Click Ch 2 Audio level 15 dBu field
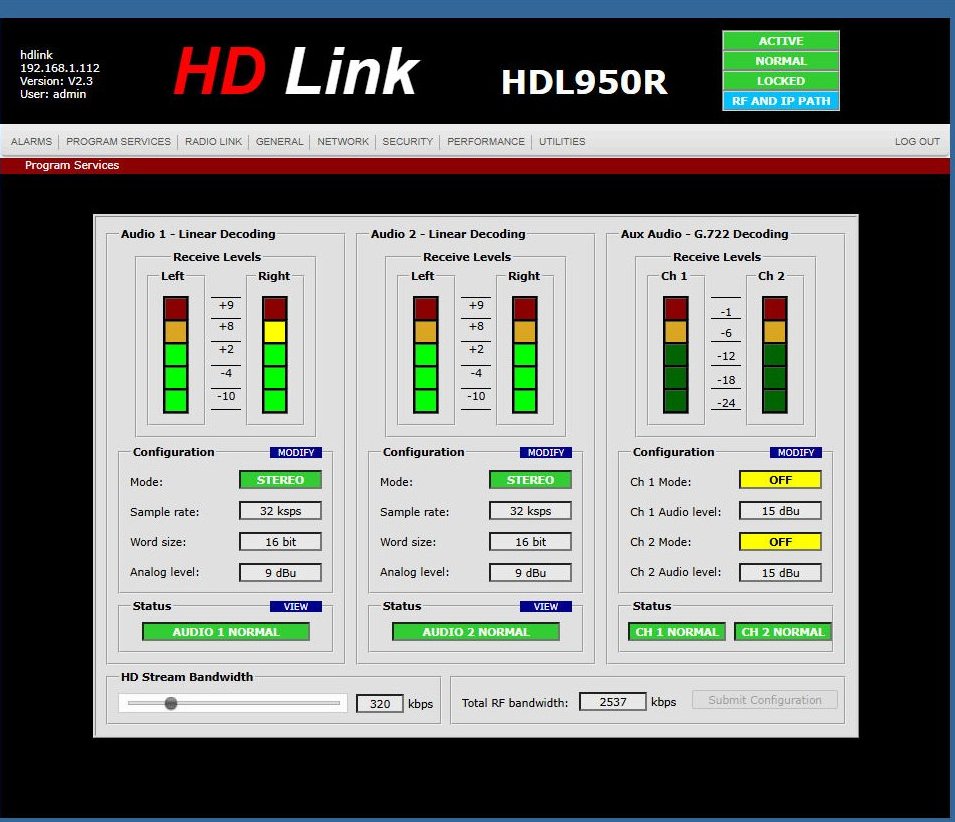Screen dimensions: 955x822 tap(780, 573)
